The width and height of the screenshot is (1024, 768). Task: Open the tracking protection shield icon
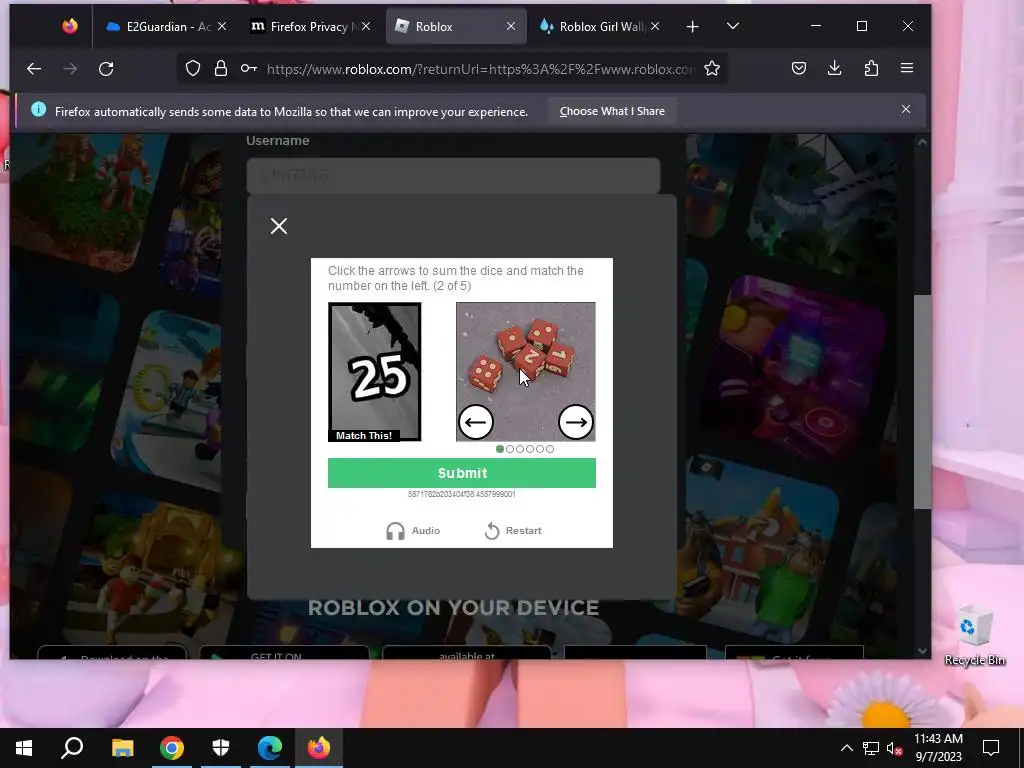pyautogui.click(x=193, y=69)
